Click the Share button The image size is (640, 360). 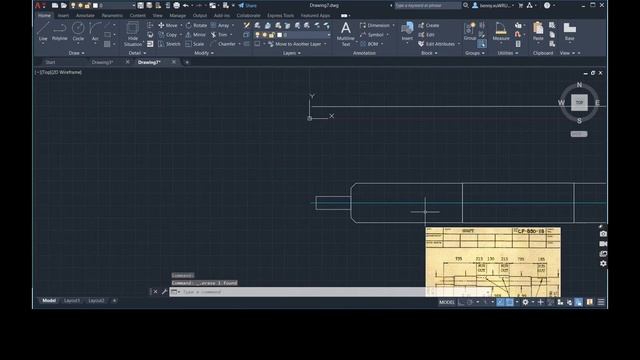coord(247,5)
